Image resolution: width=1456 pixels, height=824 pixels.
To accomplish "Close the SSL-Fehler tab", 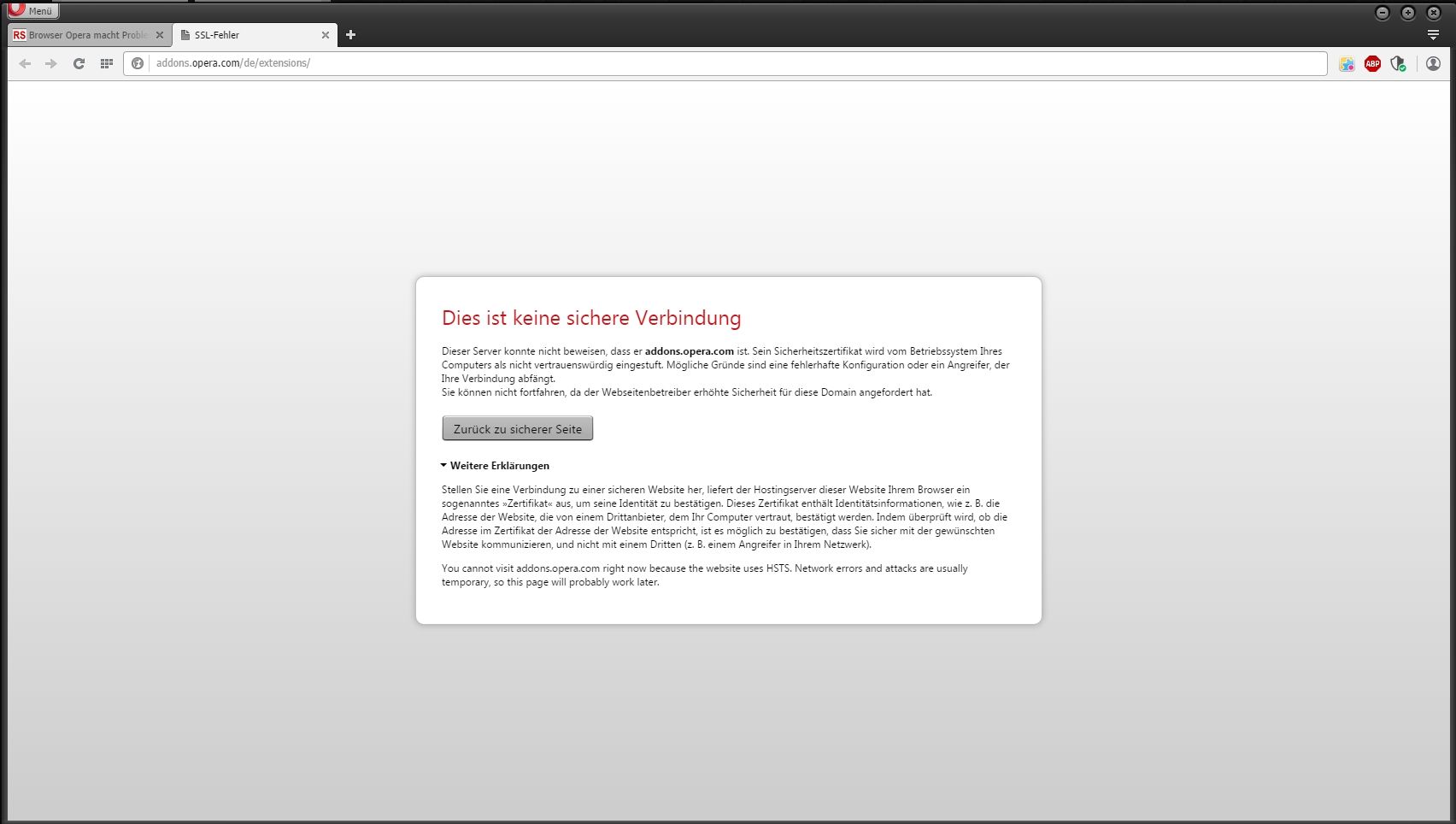I will click(326, 35).
